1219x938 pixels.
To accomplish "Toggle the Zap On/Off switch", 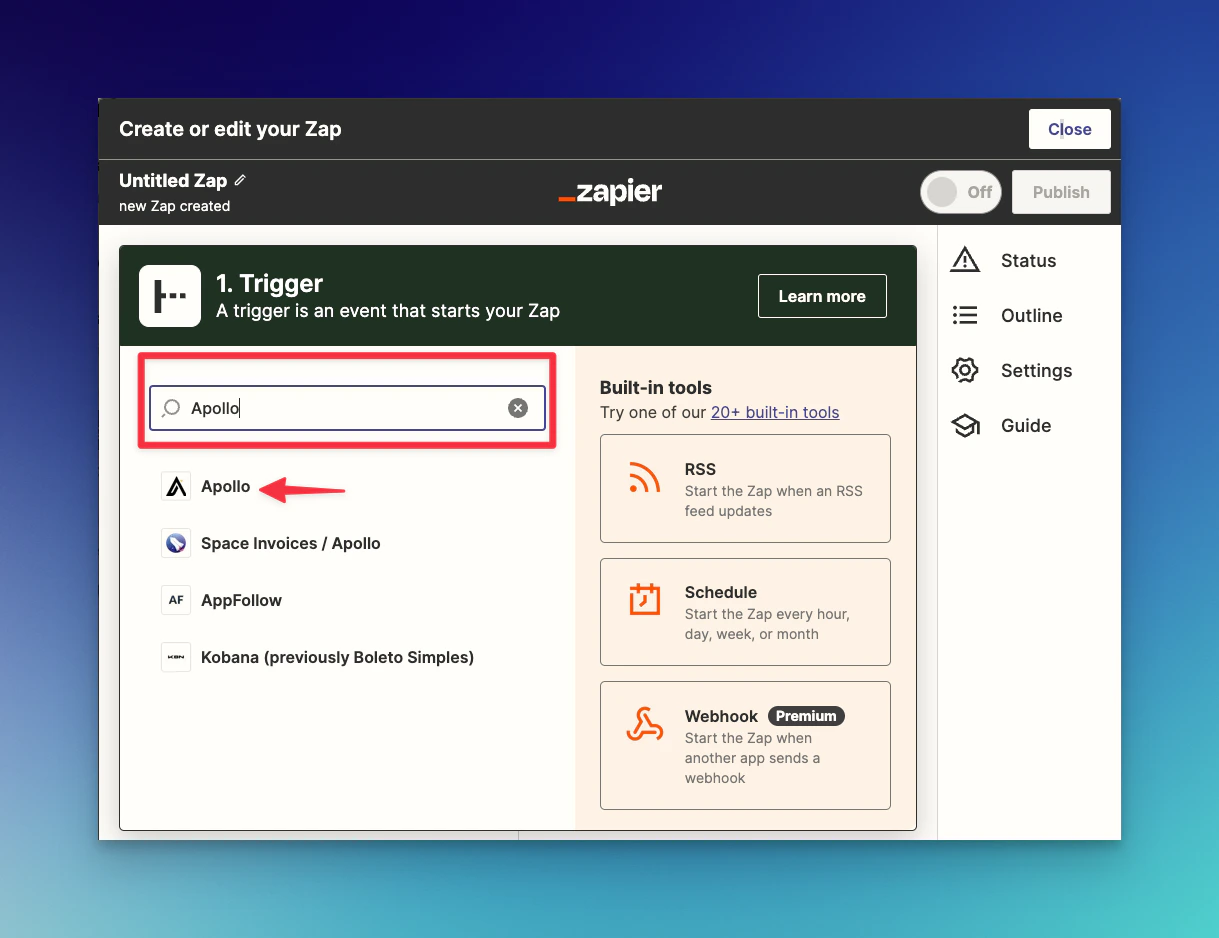I will [x=961, y=192].
